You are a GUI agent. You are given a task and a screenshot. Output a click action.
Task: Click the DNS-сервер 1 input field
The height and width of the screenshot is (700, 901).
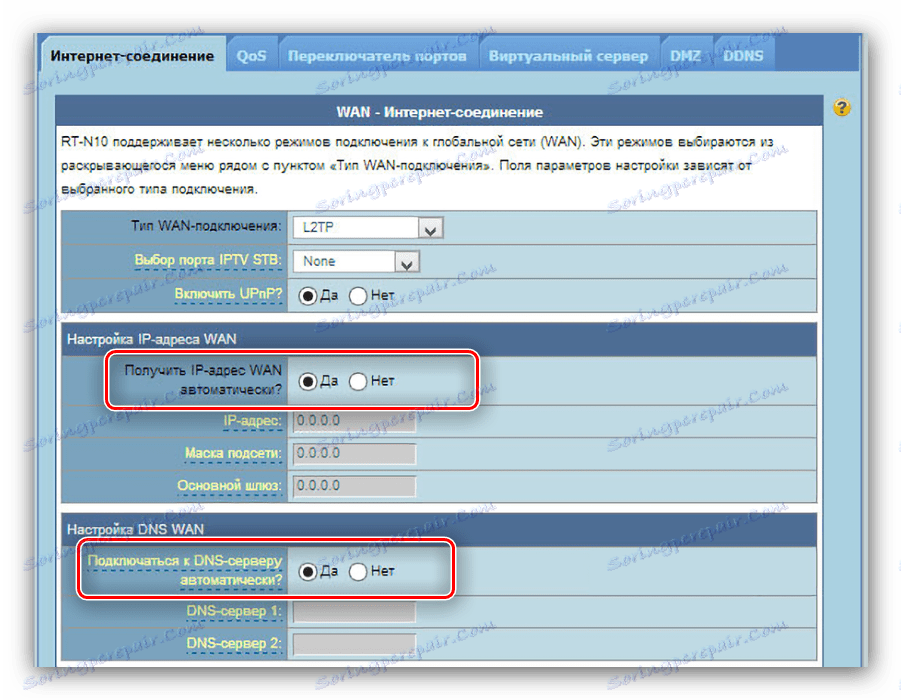[354, 611]
